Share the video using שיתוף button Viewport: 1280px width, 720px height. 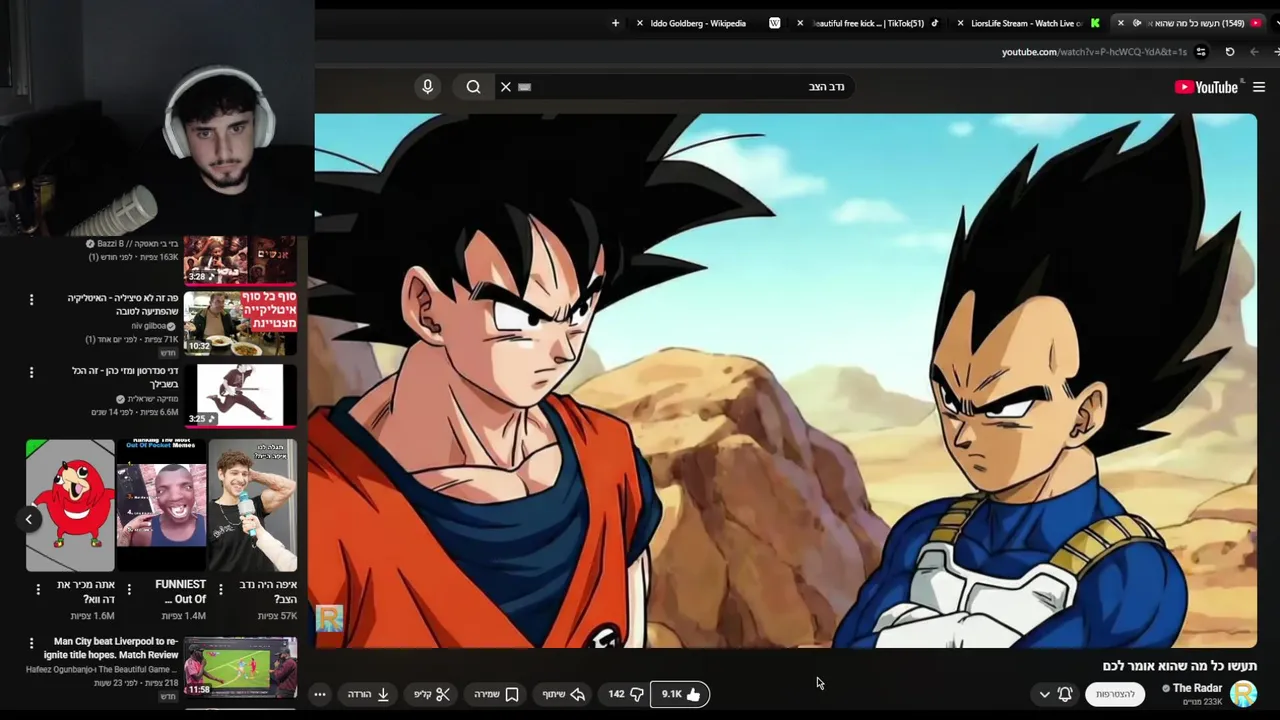(564, 694)
